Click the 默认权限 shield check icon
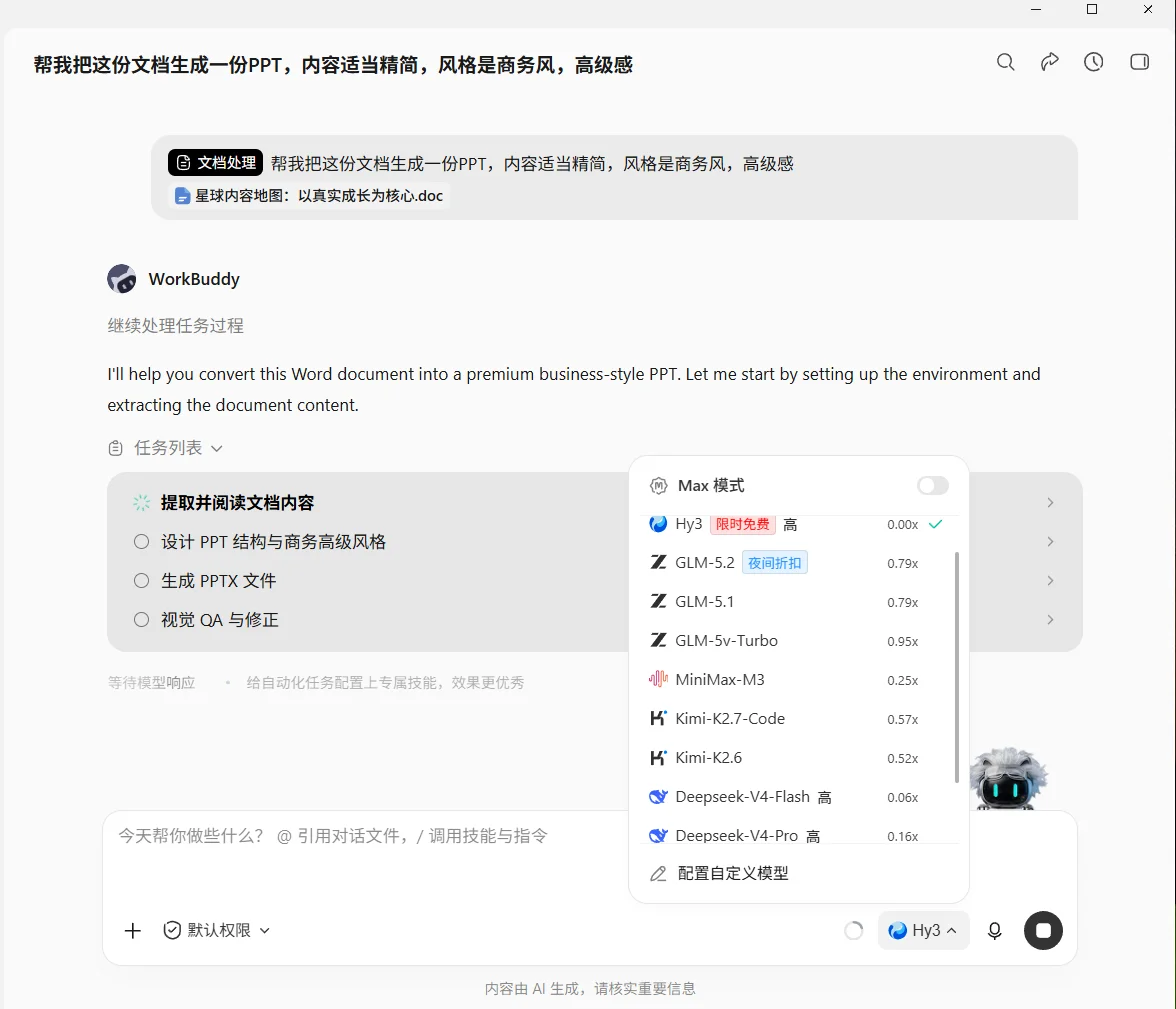 [x=172, y=930]
